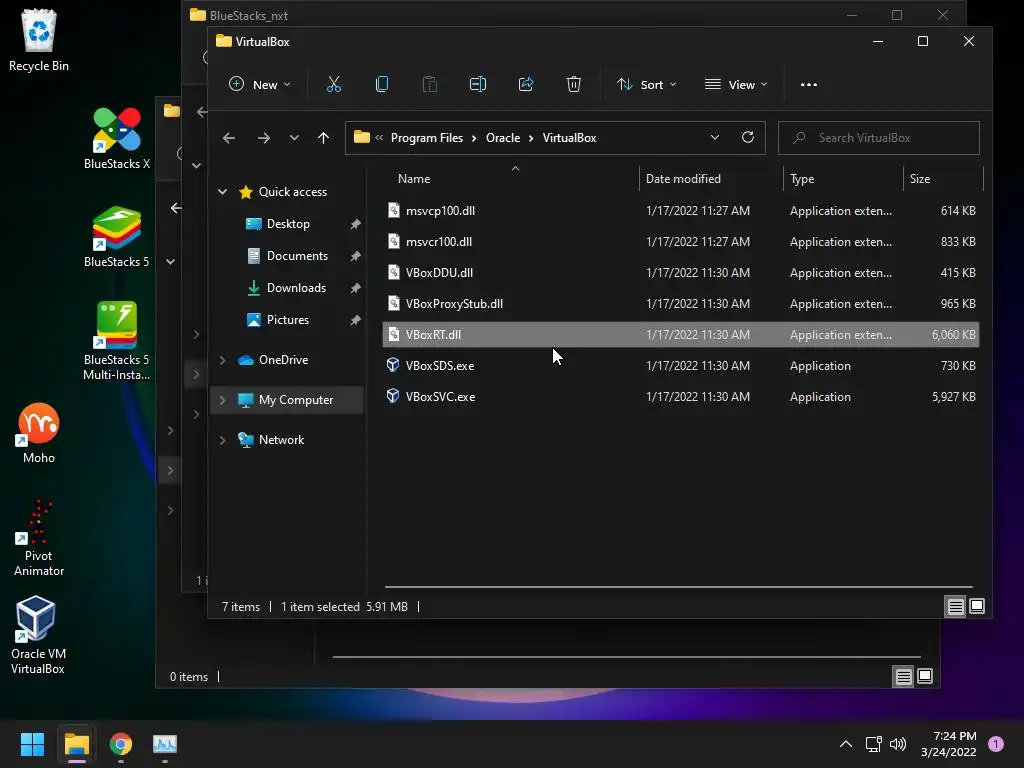Image resolution: width=1024 pixels, height=768 pixels.
Task: Open clock and date in taskbar
Action: click(948, 744)
